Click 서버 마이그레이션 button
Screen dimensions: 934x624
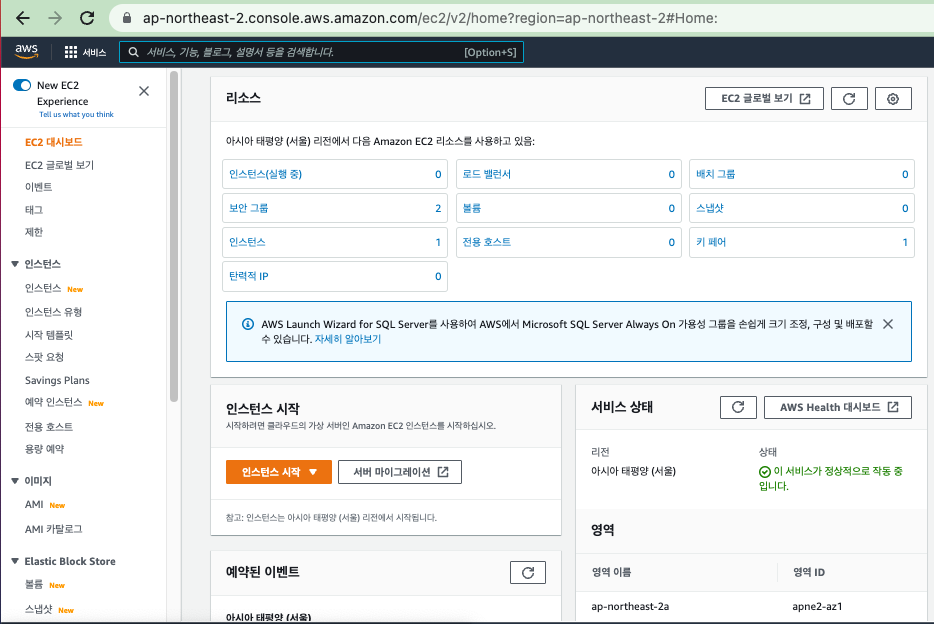click(x=400, y=472)
